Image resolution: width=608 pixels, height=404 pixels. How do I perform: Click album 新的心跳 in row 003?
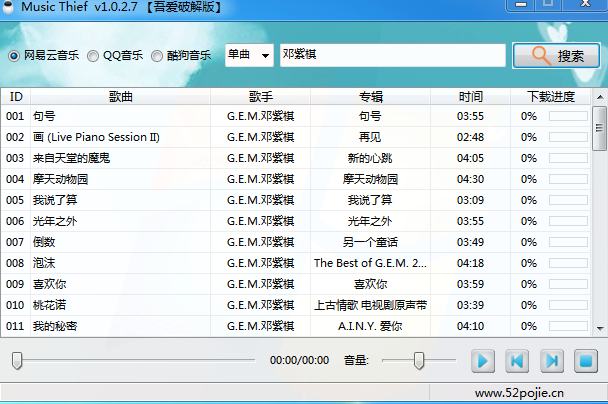[370, 158]
